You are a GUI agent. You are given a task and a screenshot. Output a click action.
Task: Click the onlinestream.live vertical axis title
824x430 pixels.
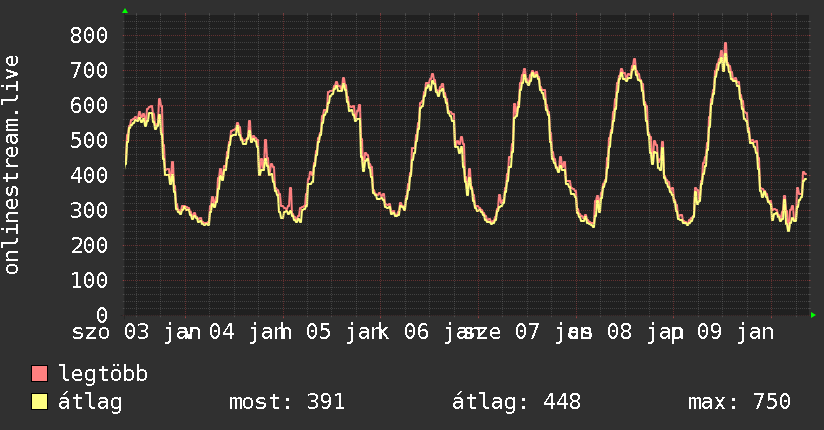[x=11, y=165]
